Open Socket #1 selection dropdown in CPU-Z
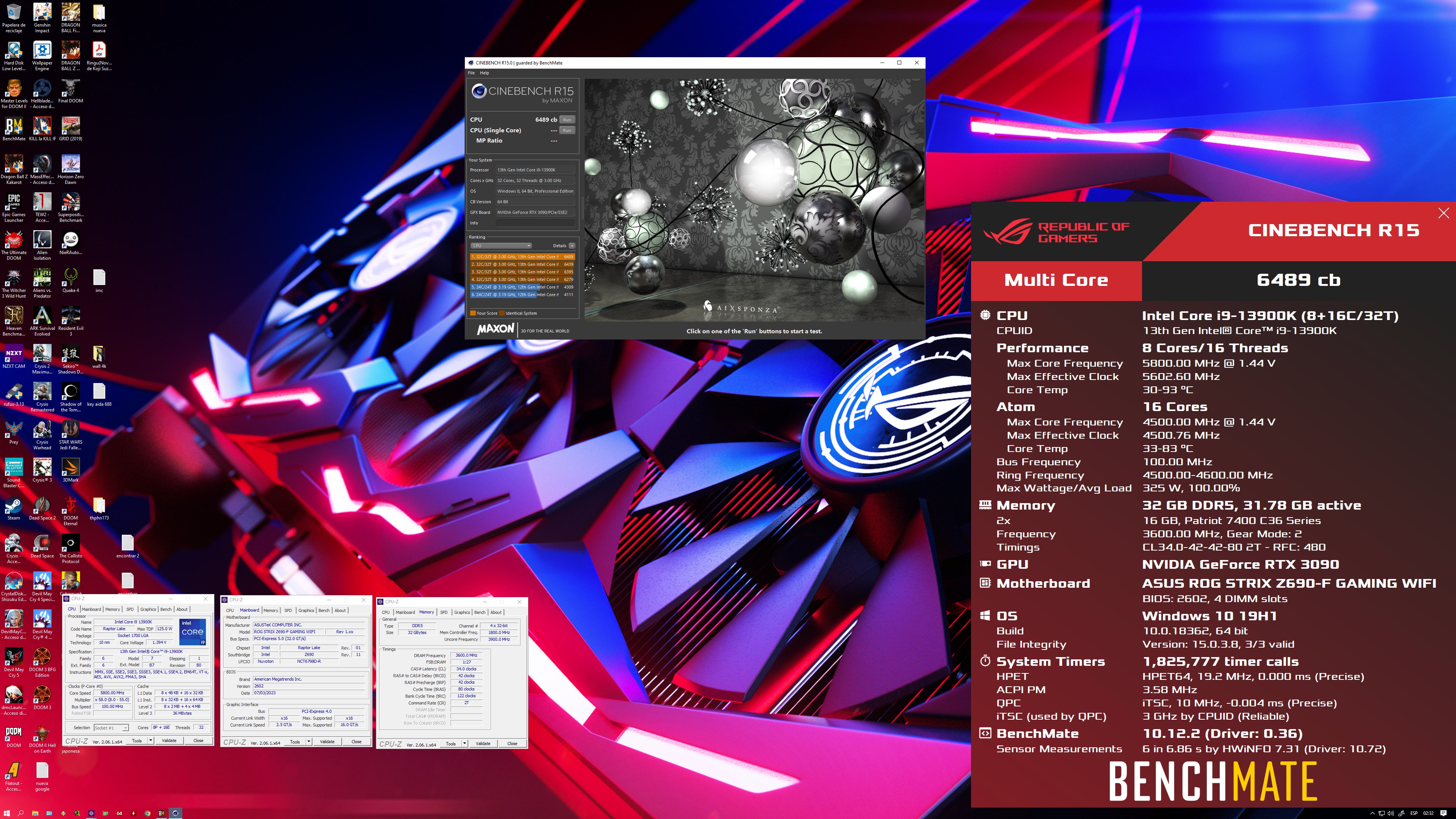This screenshot has height=819, width=1456. tap(111, 728)
